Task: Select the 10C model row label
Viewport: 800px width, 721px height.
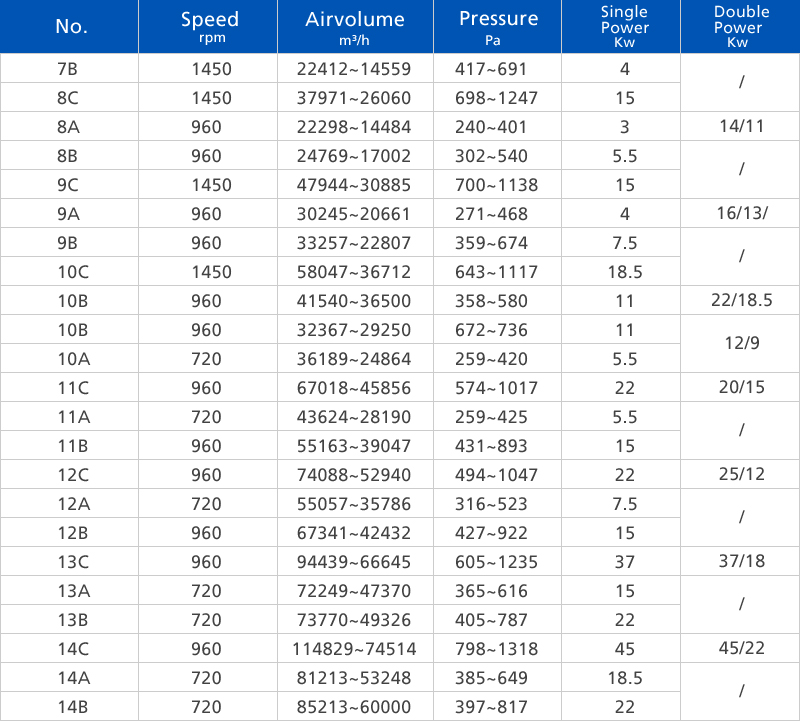Action: (71, 272)
